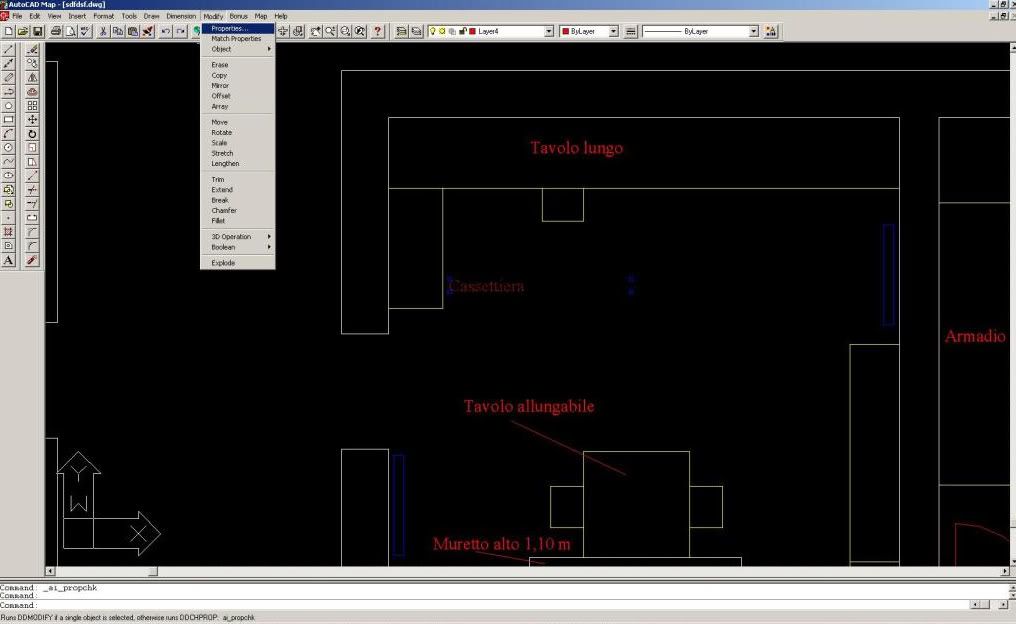The image size is (1016, 624).
Task: Select the Rectangle draw tool
Action: pos(8,119)
